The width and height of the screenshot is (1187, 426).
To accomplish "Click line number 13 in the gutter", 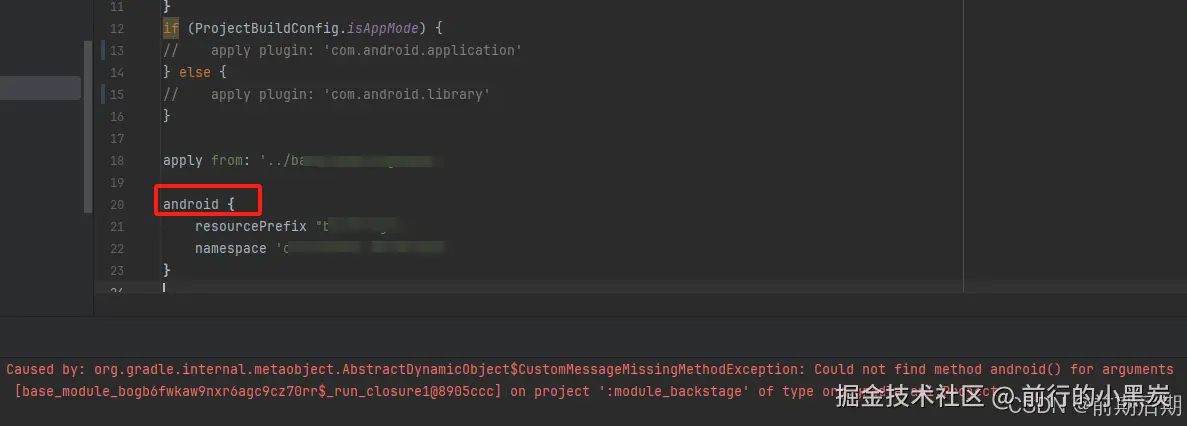I will pyautogui.click(x=117, y=51).
